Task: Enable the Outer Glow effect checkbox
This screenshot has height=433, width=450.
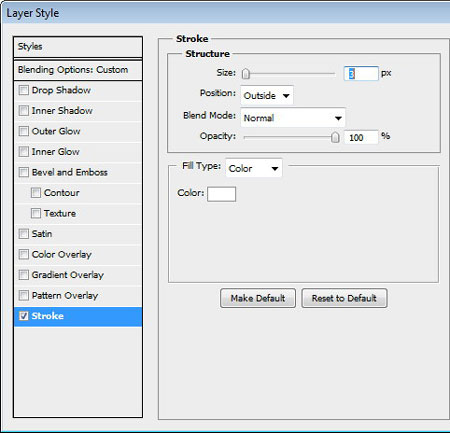Action: click(x=24, y=131)
